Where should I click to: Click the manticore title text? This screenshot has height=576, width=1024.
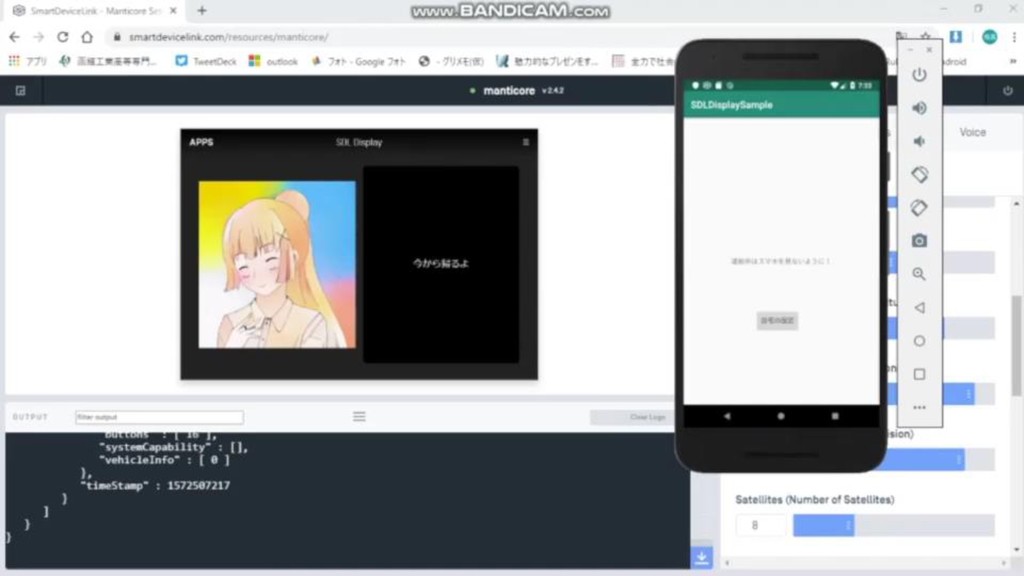pos(509,91)
